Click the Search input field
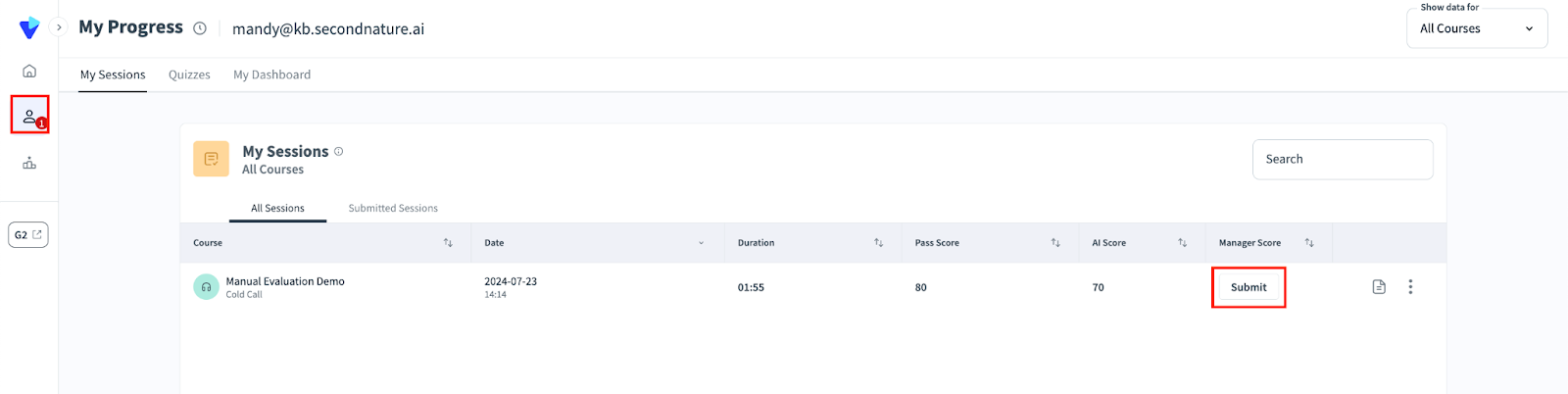Image resolution: width=1568 pixels, height=394 pixels. [1343, 159]
